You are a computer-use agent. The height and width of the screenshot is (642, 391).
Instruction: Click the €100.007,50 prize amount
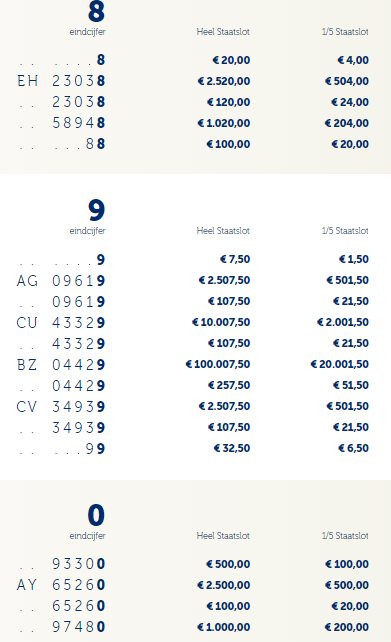click(x=218, y=364)
